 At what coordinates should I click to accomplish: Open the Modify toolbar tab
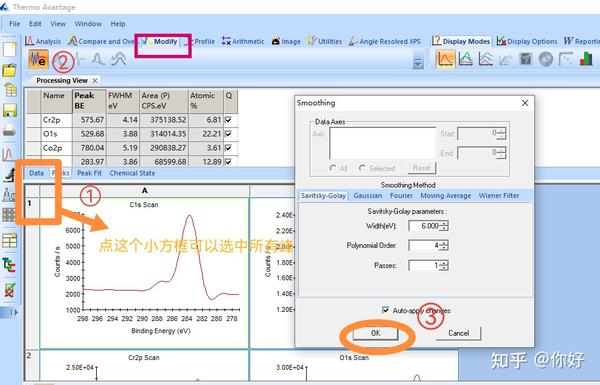pos(161,41)
